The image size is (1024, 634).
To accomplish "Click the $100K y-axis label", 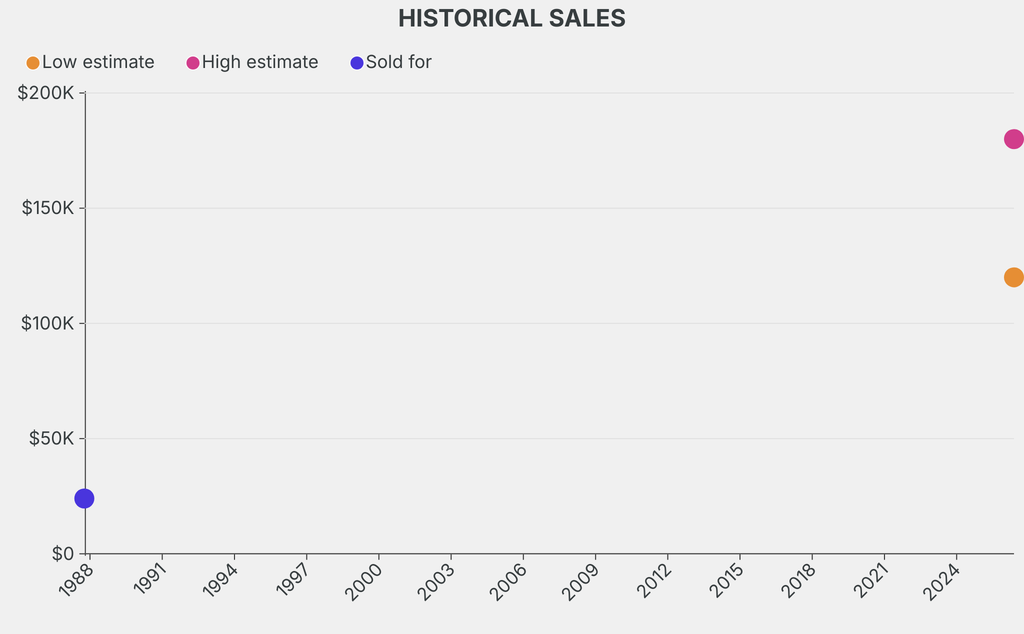I will [x=48, y=323].
